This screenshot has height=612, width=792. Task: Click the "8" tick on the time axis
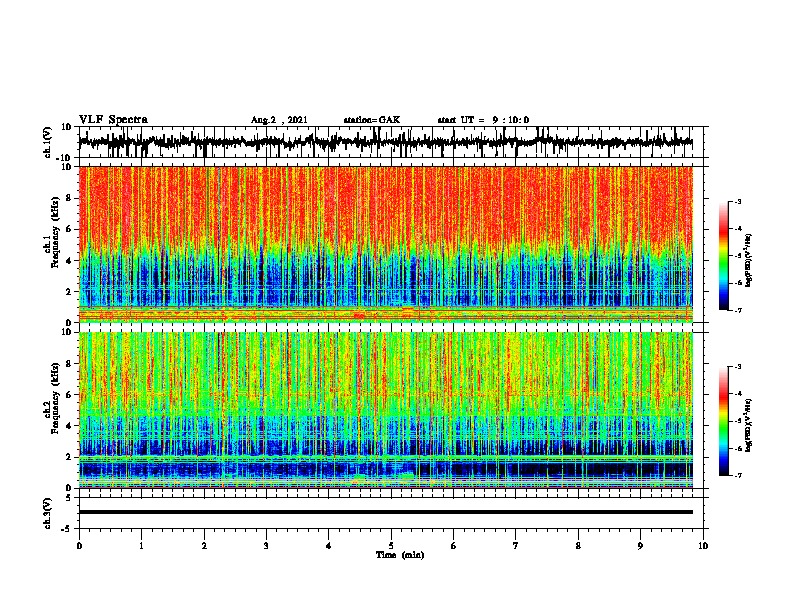(578, 546)
